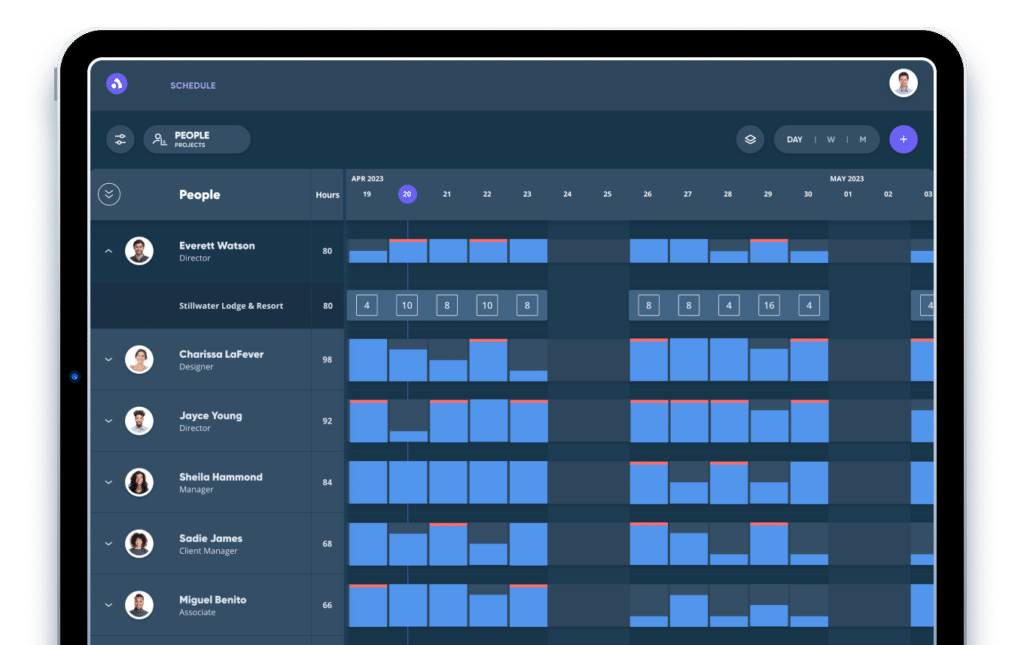Open the filter settings sliders icon
This screenshot has width=1024, height=645.
(x=120, y=139)
